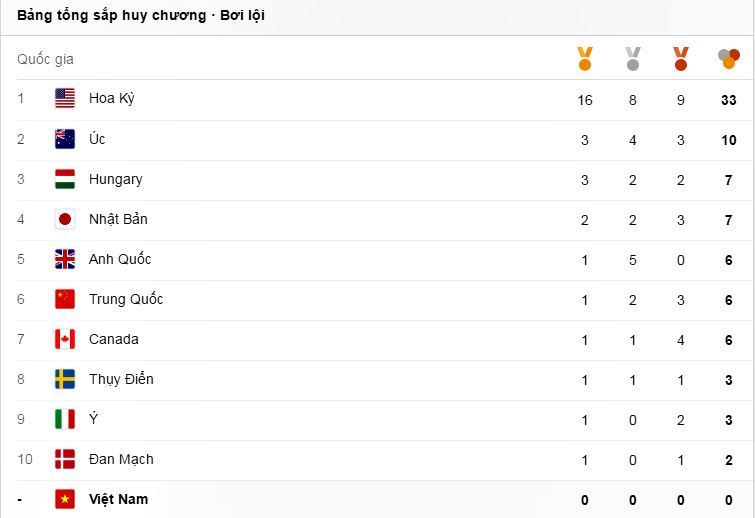Click the total medals column icon
Screen dimensions: 755x518
pos(729,59)
